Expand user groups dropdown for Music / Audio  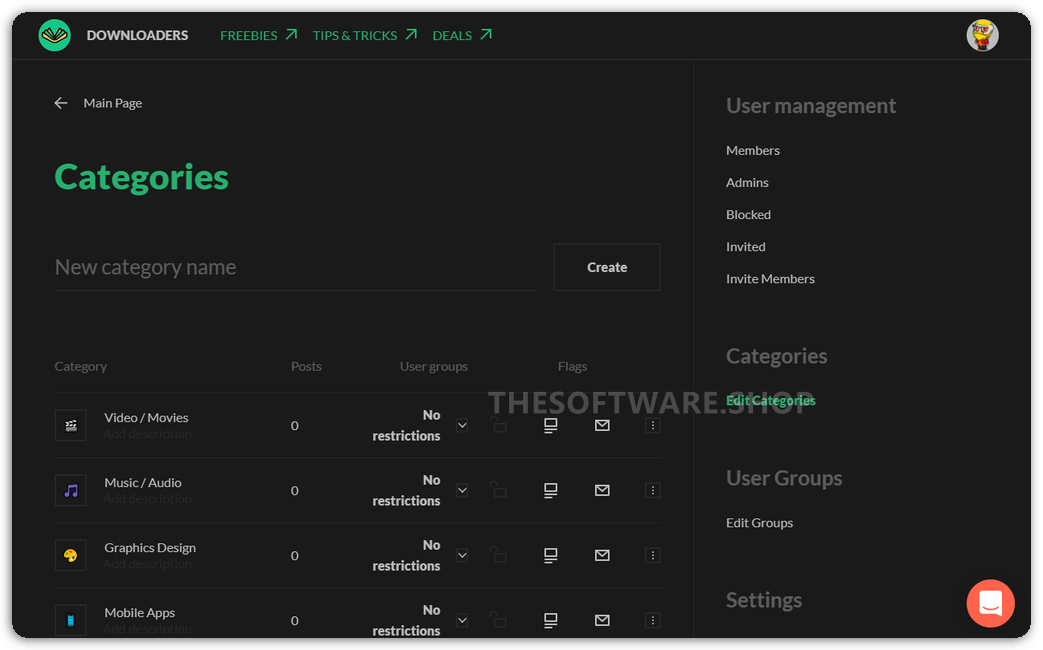(462, 490)
